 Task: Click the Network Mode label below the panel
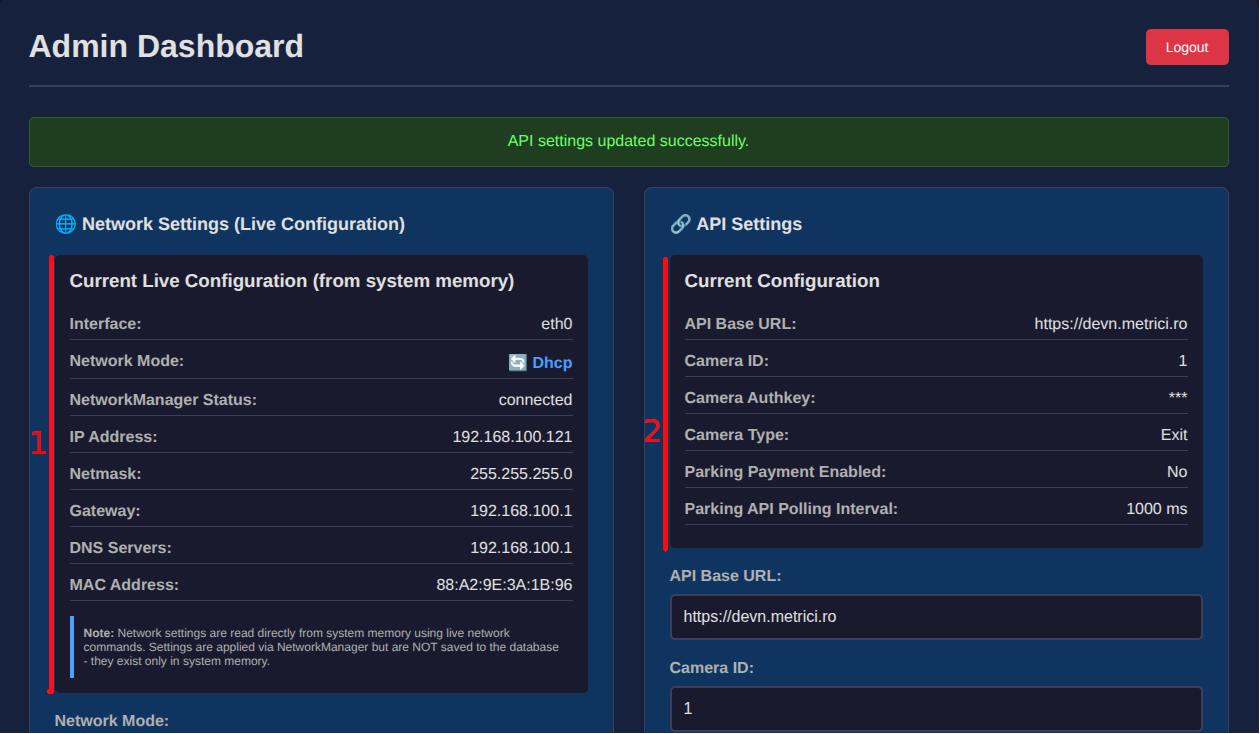tap(112, 721)
